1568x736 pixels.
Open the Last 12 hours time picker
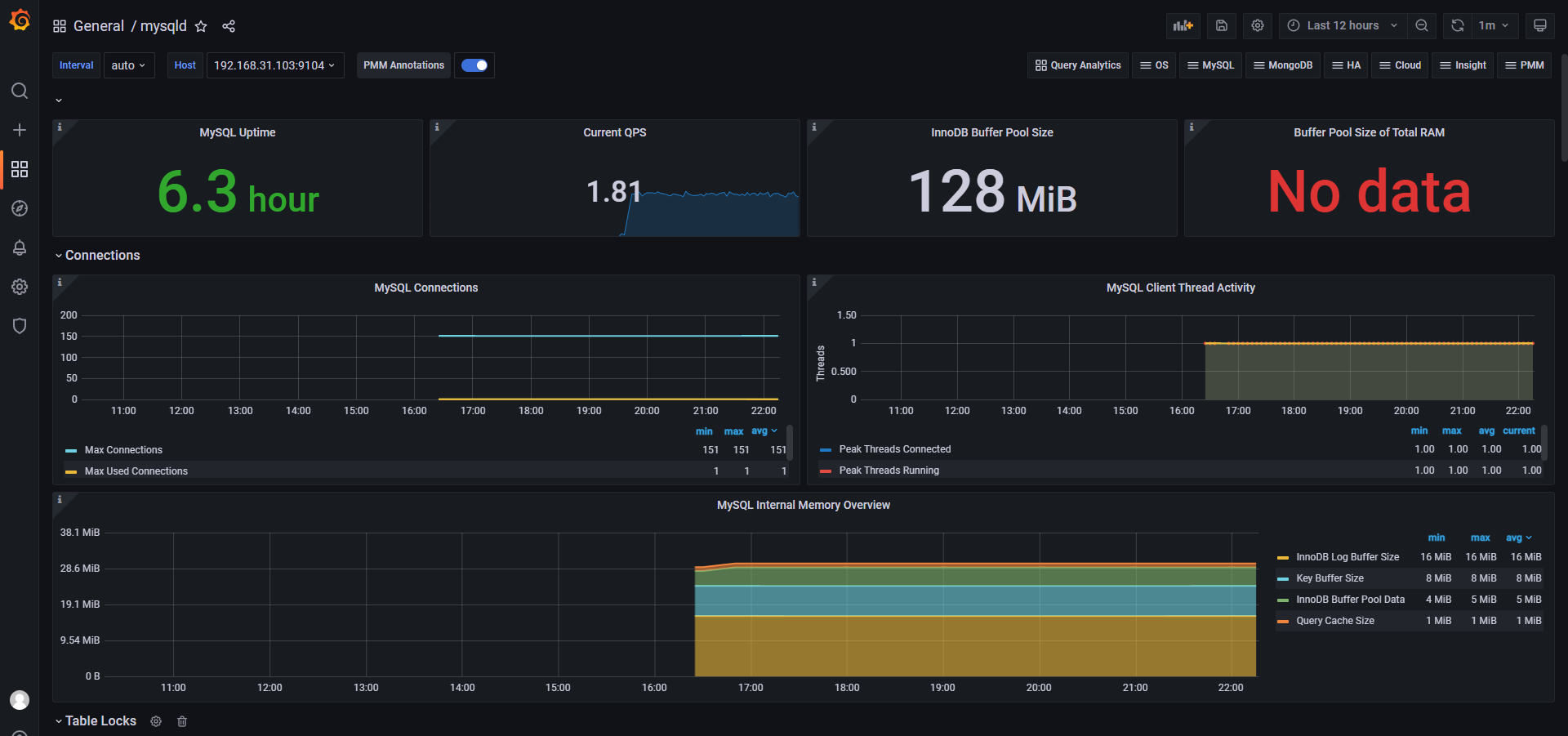pyautogui.click(x=1343, y=25)
